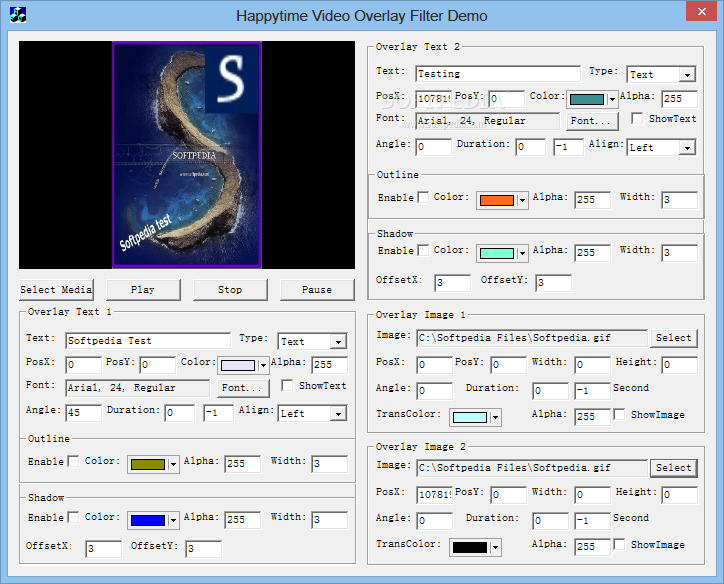The width and height of the screenshot is (724, 584).
Task: Pick the teal text color swatch in Overlay Text 2
Action: click(x=587, y=99)
